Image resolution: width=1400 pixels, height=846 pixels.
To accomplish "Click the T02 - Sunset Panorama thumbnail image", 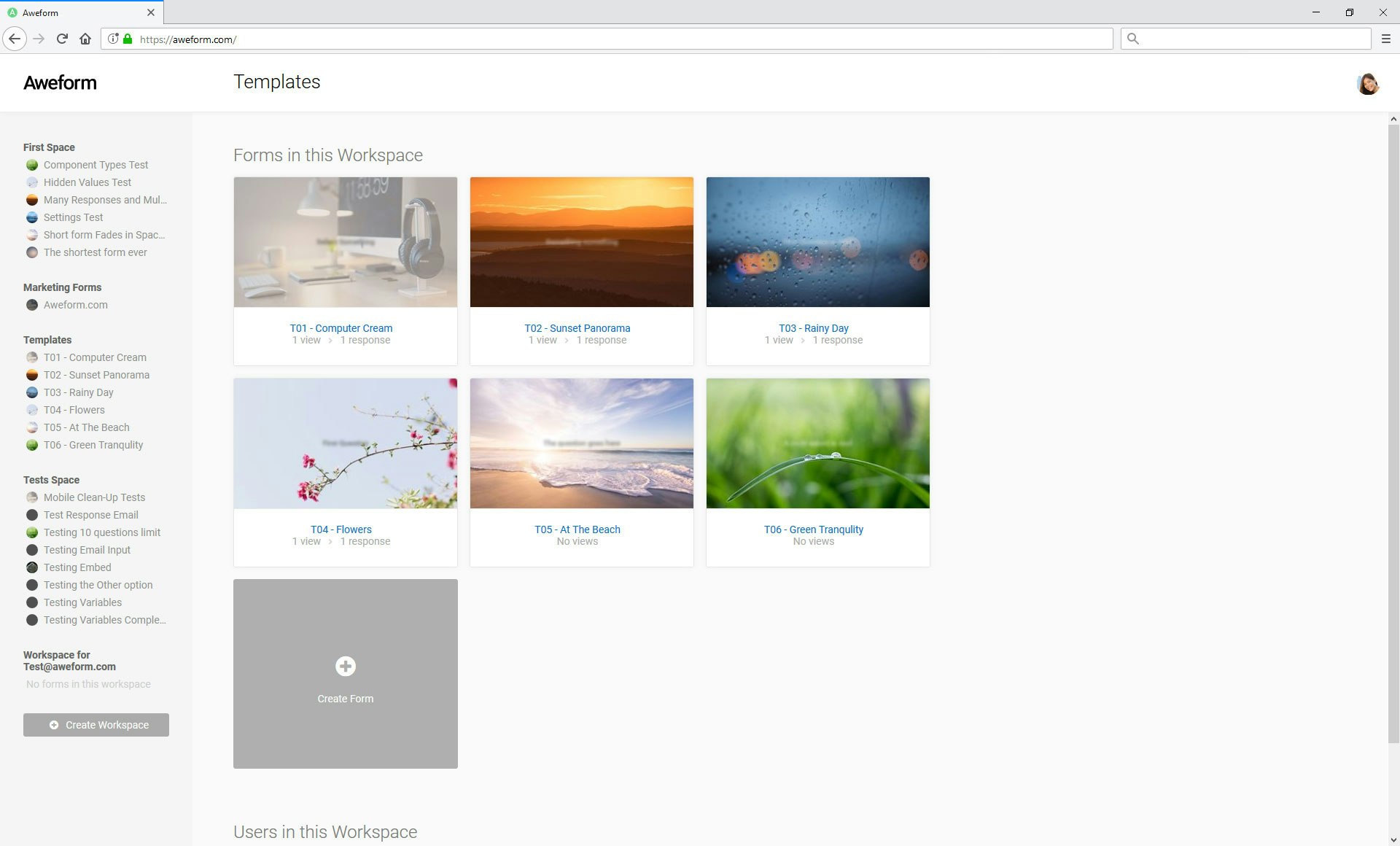I will 581,241.
